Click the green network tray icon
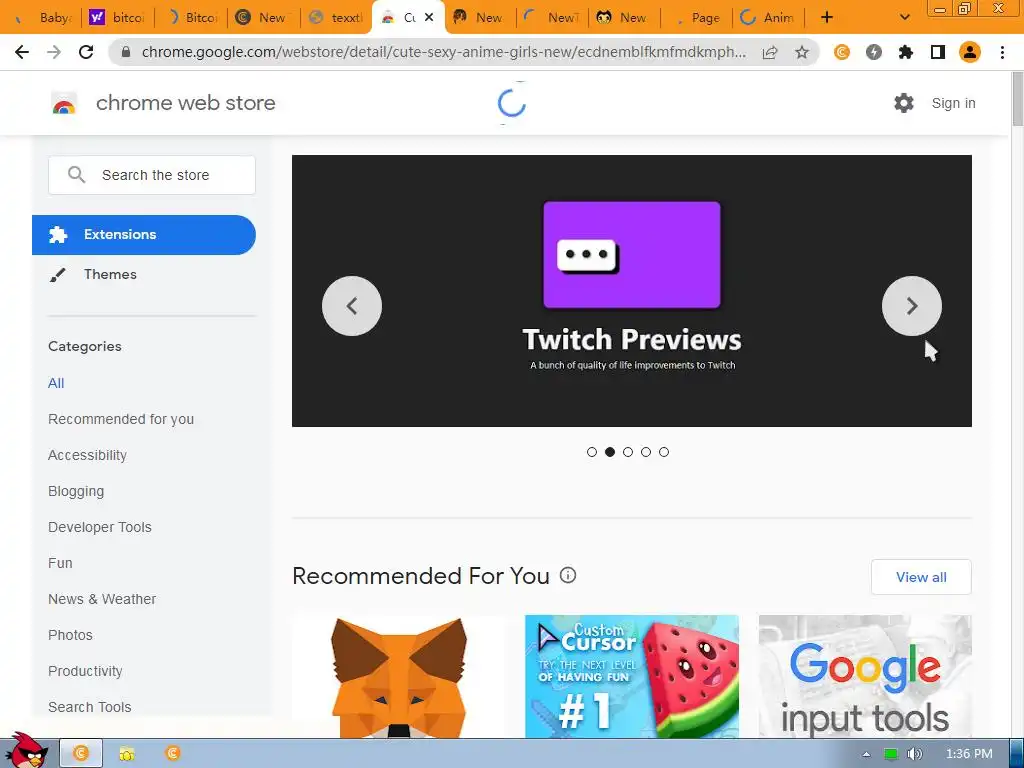Viewport: 1024px width, 768px height. pos(891,754)
